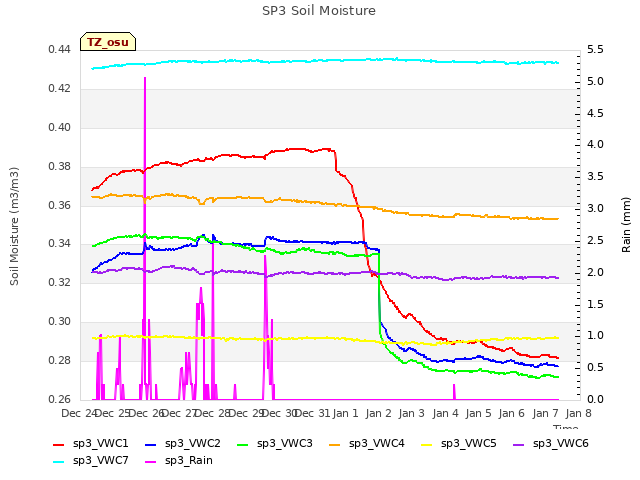Click the Jan 4 date tick label
The height and width of the screenshot is (480, 640).
(x=445, y=414)
